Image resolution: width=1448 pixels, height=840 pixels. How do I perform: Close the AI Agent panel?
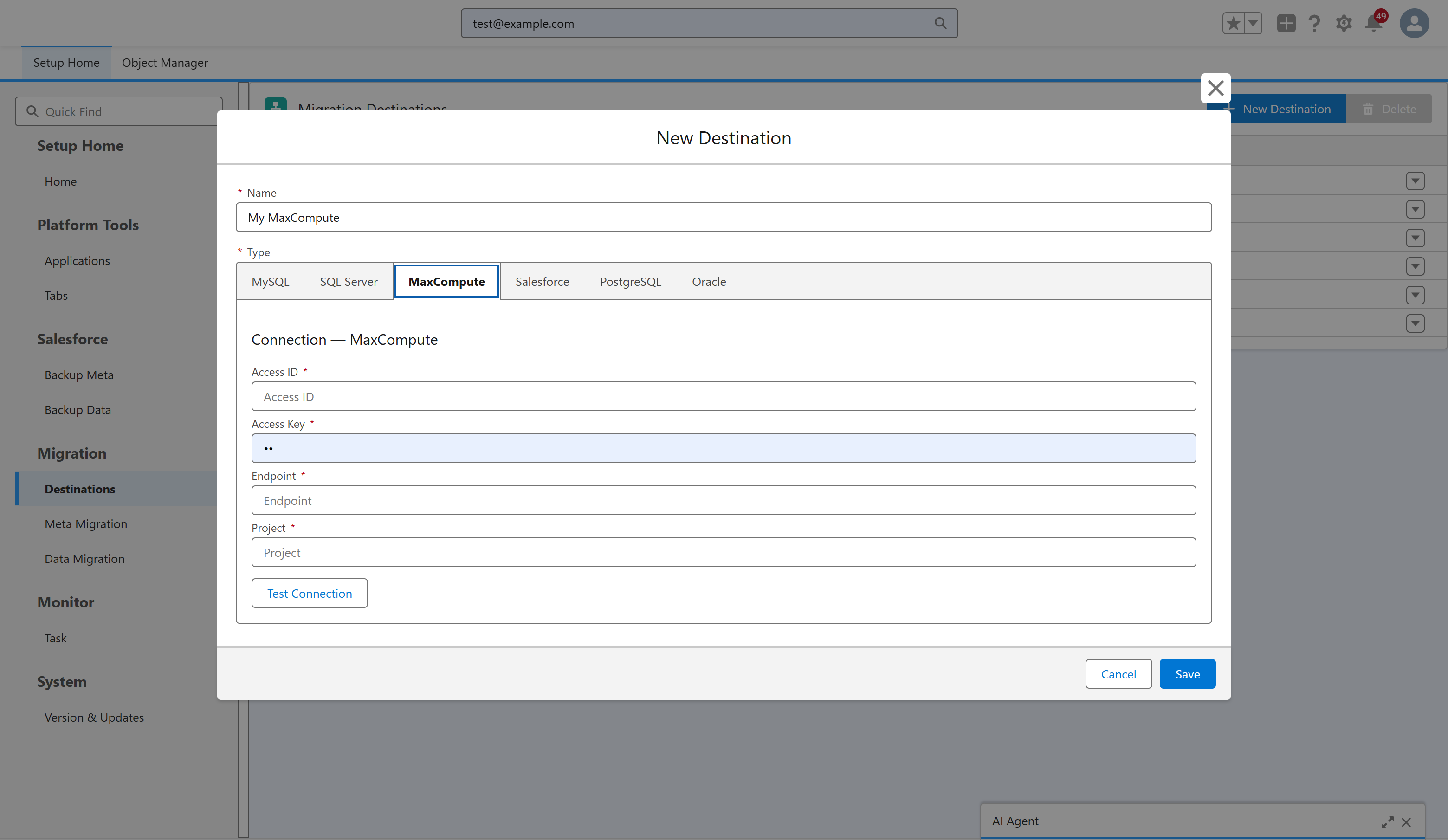(1406, 822)
